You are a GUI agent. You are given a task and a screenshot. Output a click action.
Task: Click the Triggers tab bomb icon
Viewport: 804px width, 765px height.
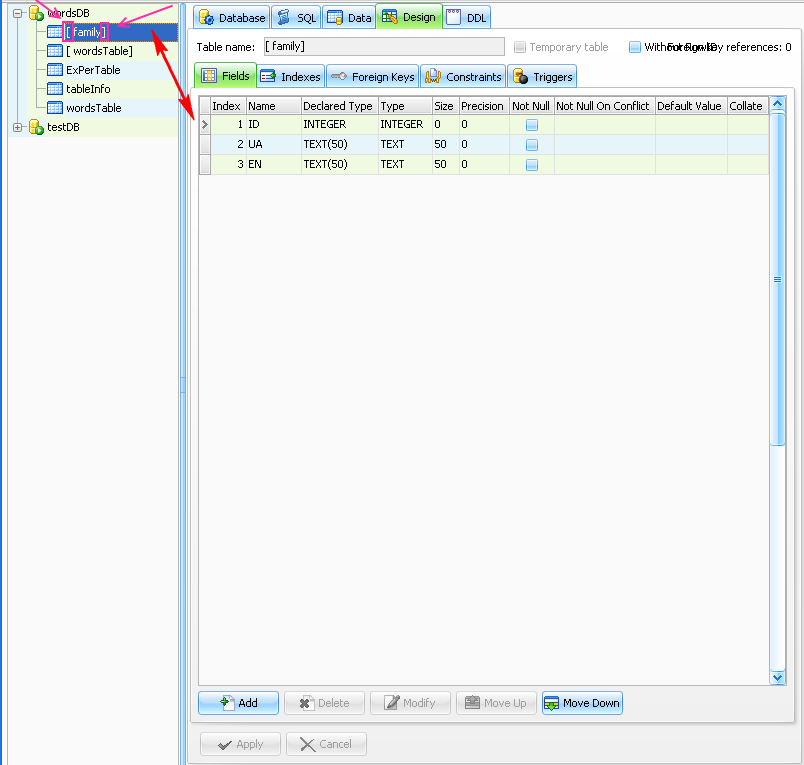pyautogui.click(x=520, y=77)
